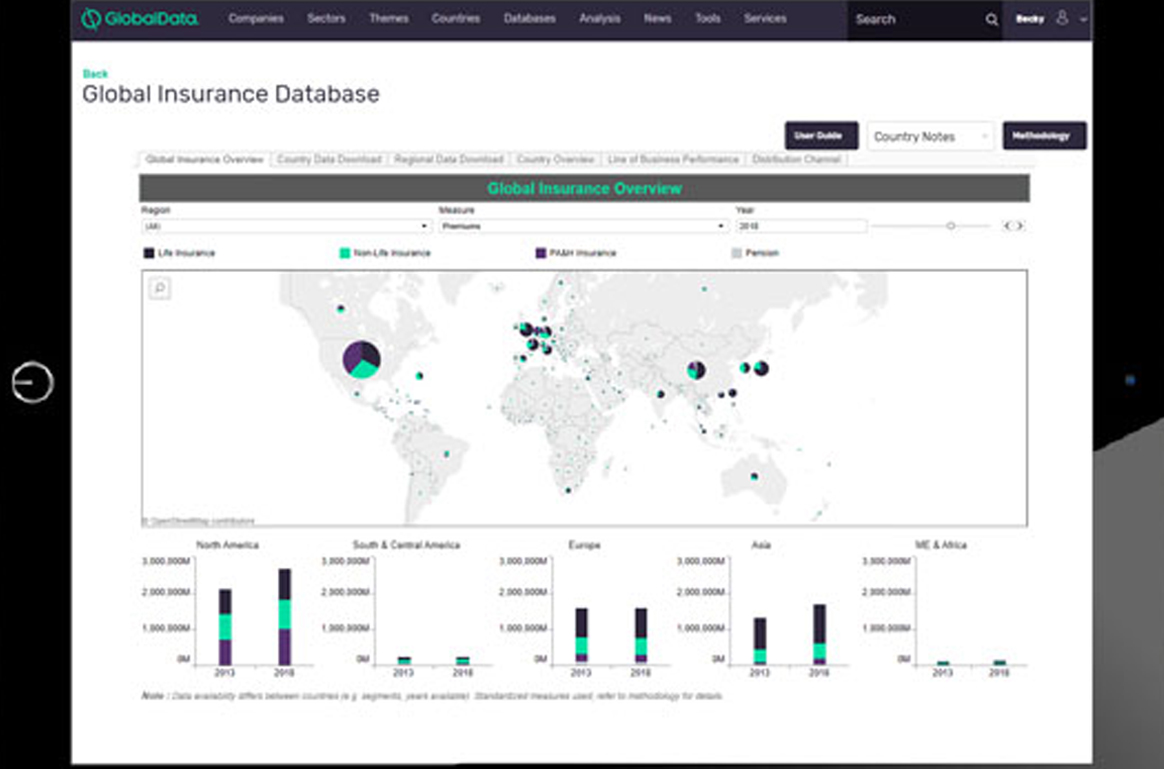Click the Pension legend swatch
1164x769 pixels.
[736, 253]
